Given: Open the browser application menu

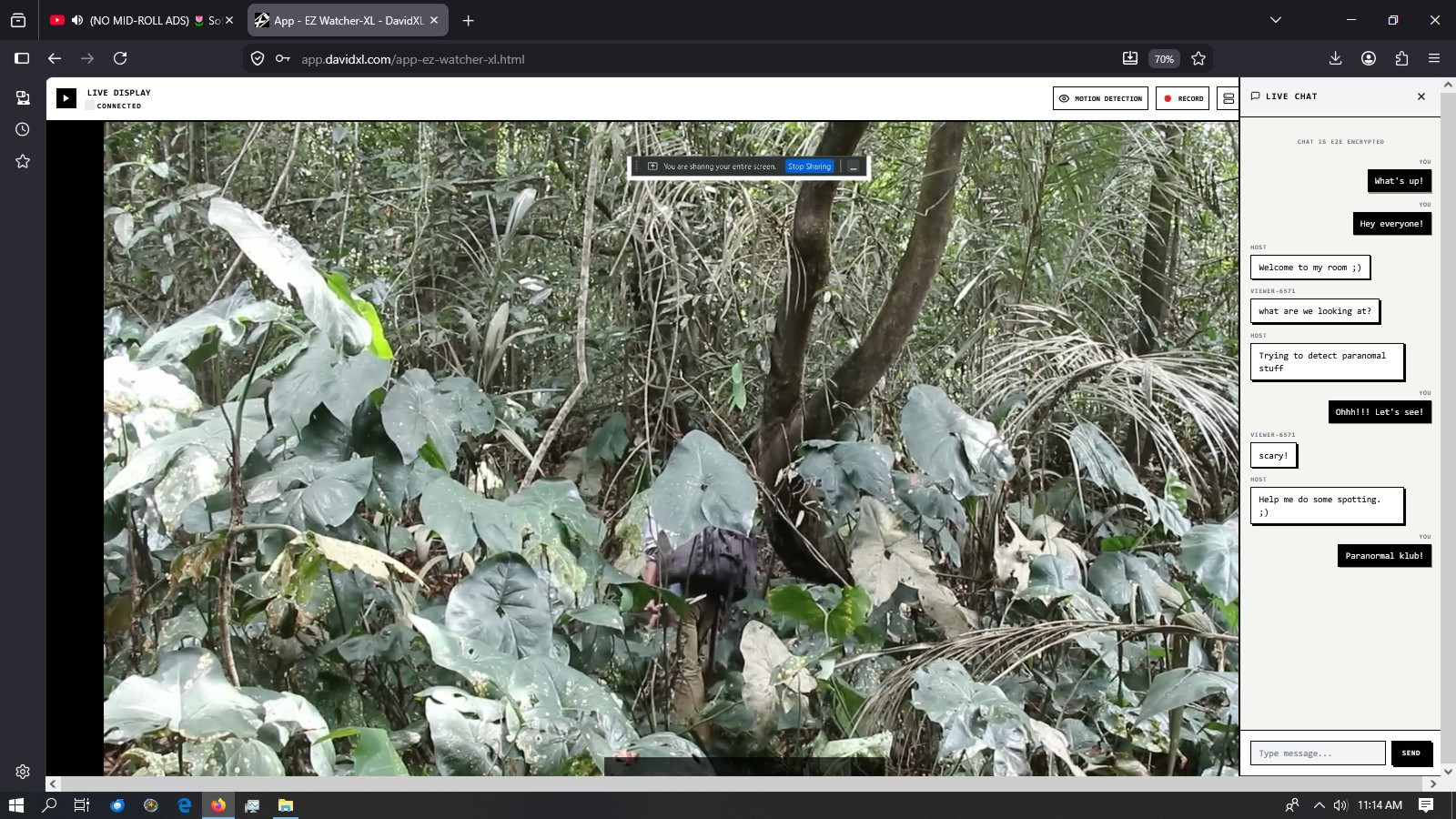Looking at the screenshot, I should click(1434, 58).
